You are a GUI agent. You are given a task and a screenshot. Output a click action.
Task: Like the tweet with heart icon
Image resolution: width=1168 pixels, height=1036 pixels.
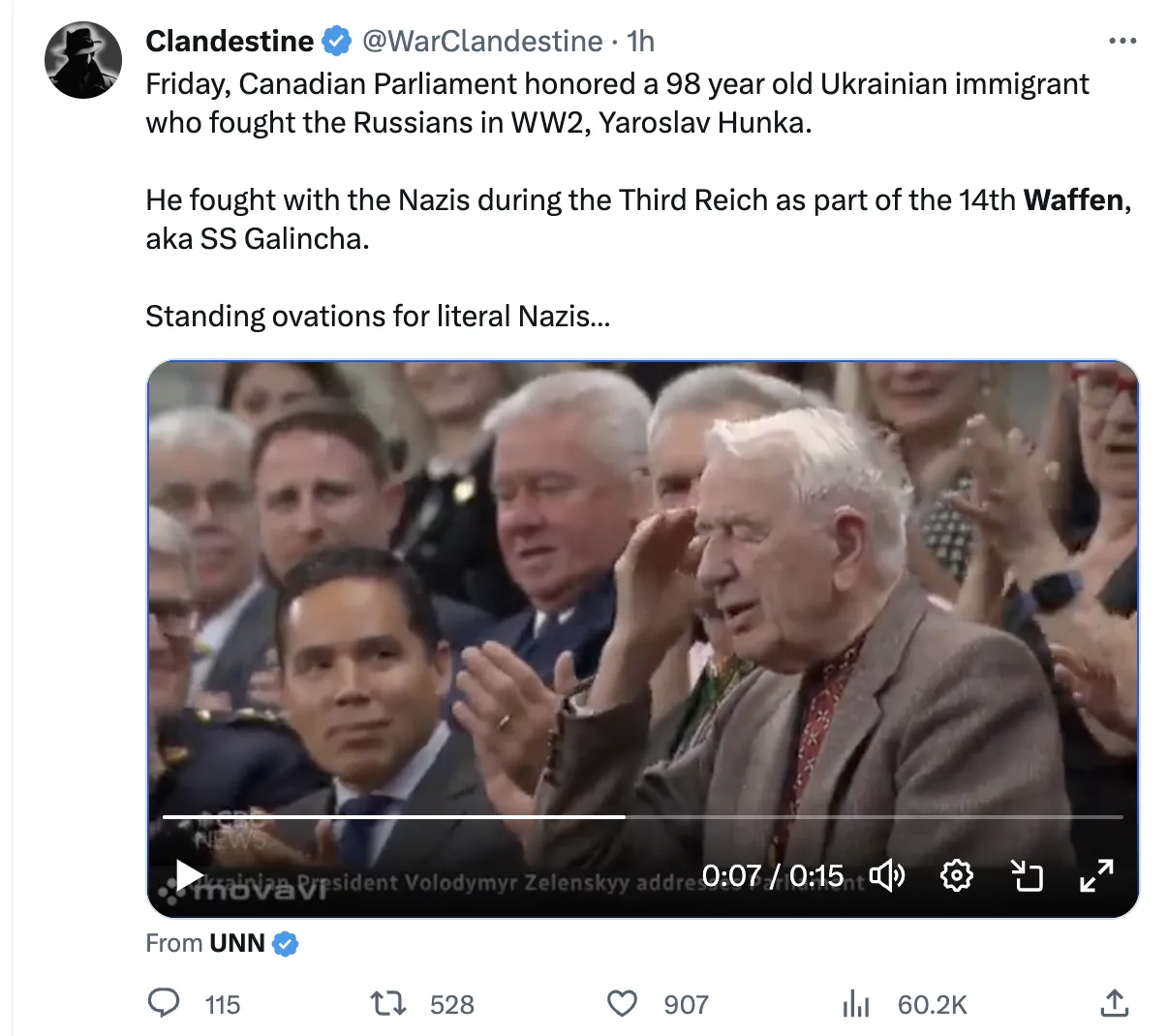[x=622, y=1003]
